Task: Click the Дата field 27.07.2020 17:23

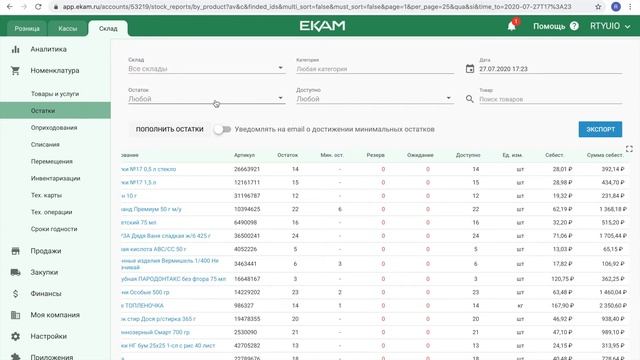Action: (x=550, y=69)
